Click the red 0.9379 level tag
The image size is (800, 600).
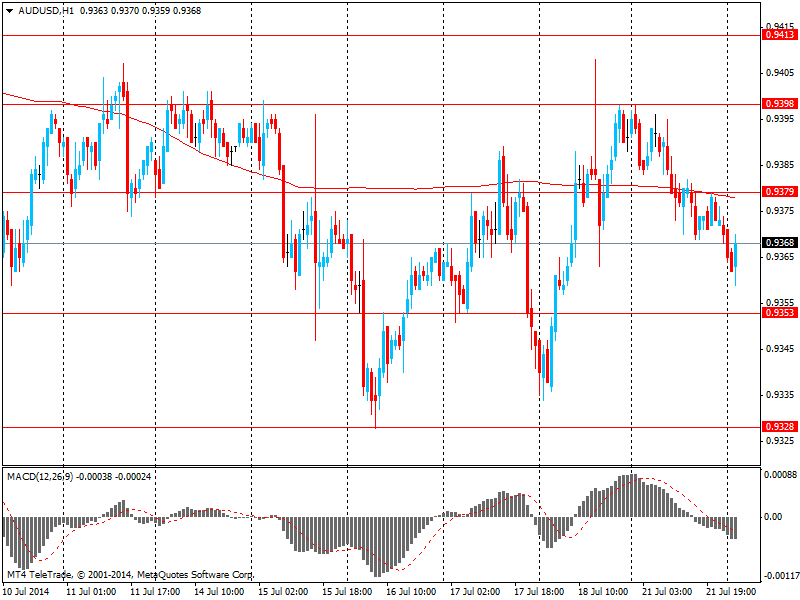click(779, 192)
